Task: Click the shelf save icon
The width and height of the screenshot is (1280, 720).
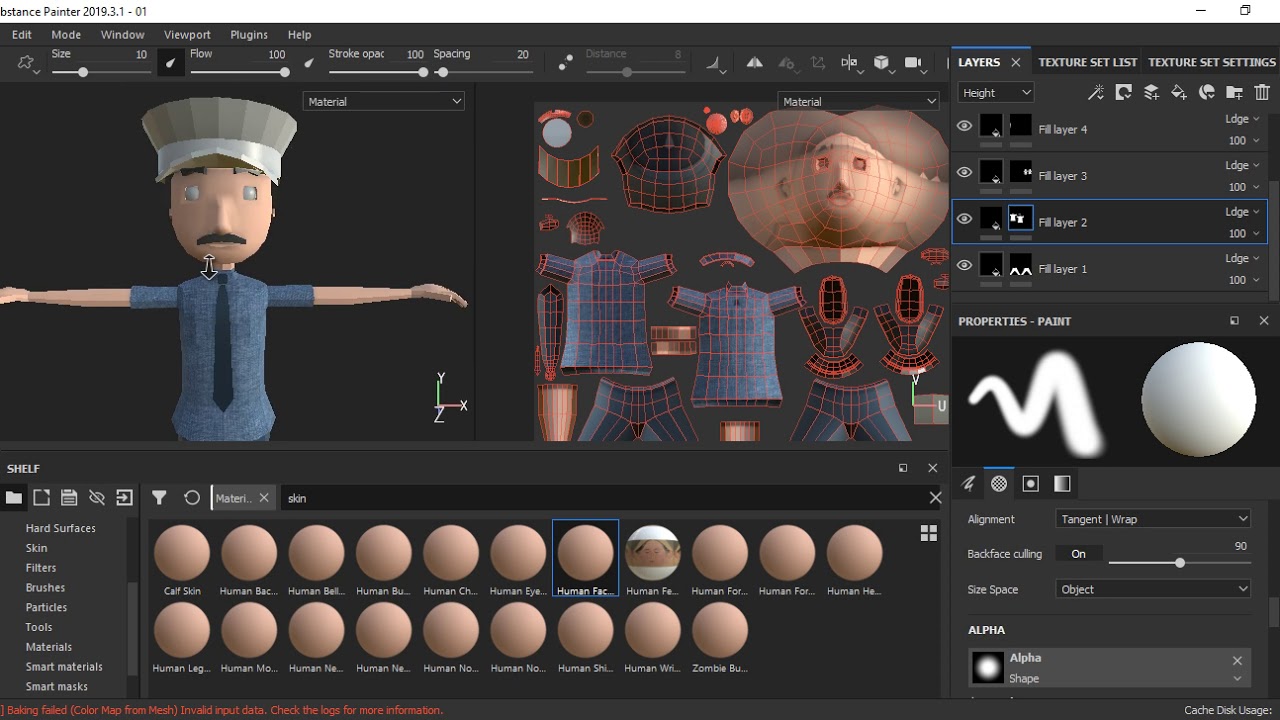Action: click(x=69, y=498)
